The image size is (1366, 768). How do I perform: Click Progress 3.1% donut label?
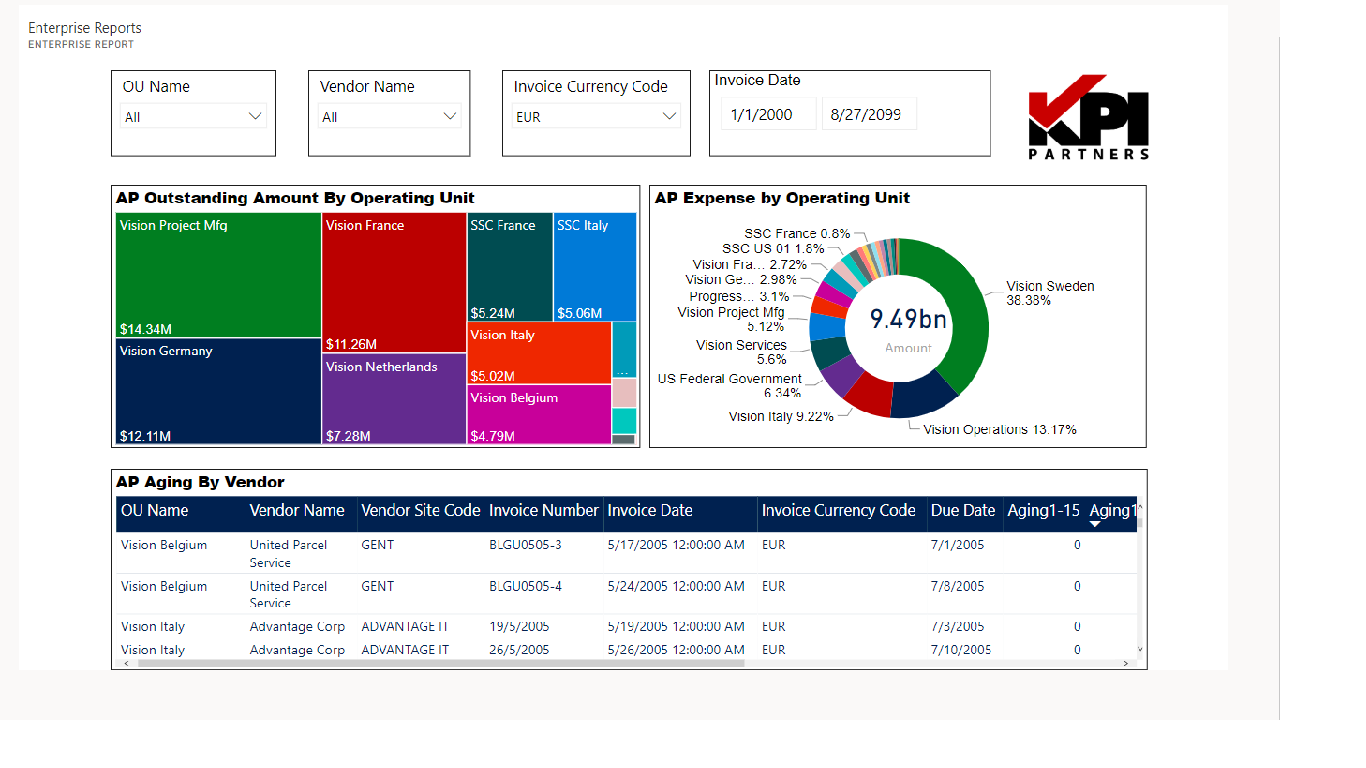(x=739, y=297)
